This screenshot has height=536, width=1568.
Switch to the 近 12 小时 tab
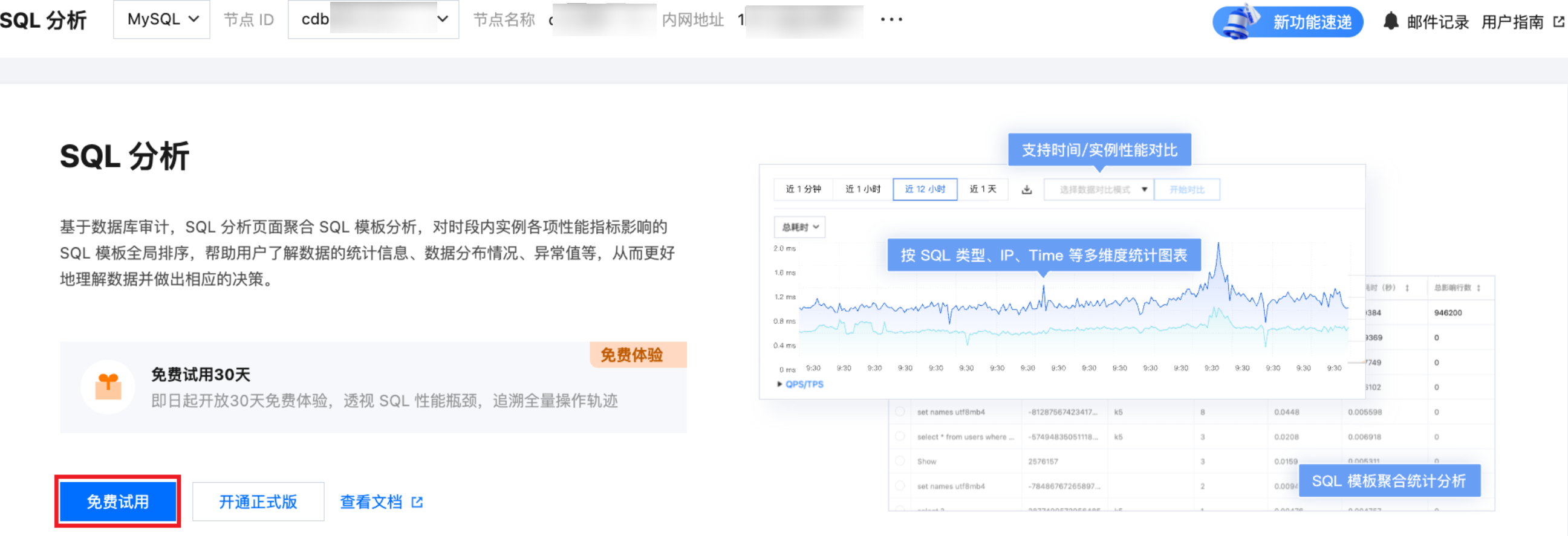pos(924,189)
